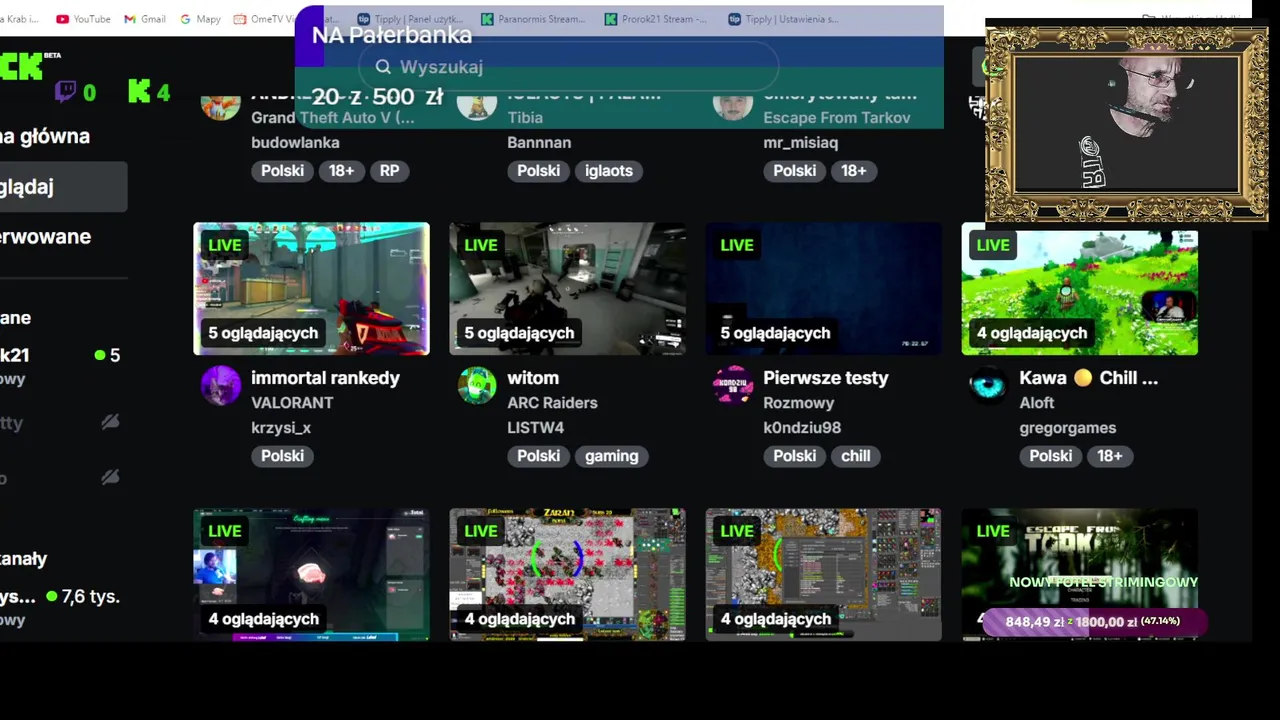Click the k0ndziu98 channel avatar
The height and width of the screenshot is (720, 1280).
pyautogui.click(x=732, y=385)
